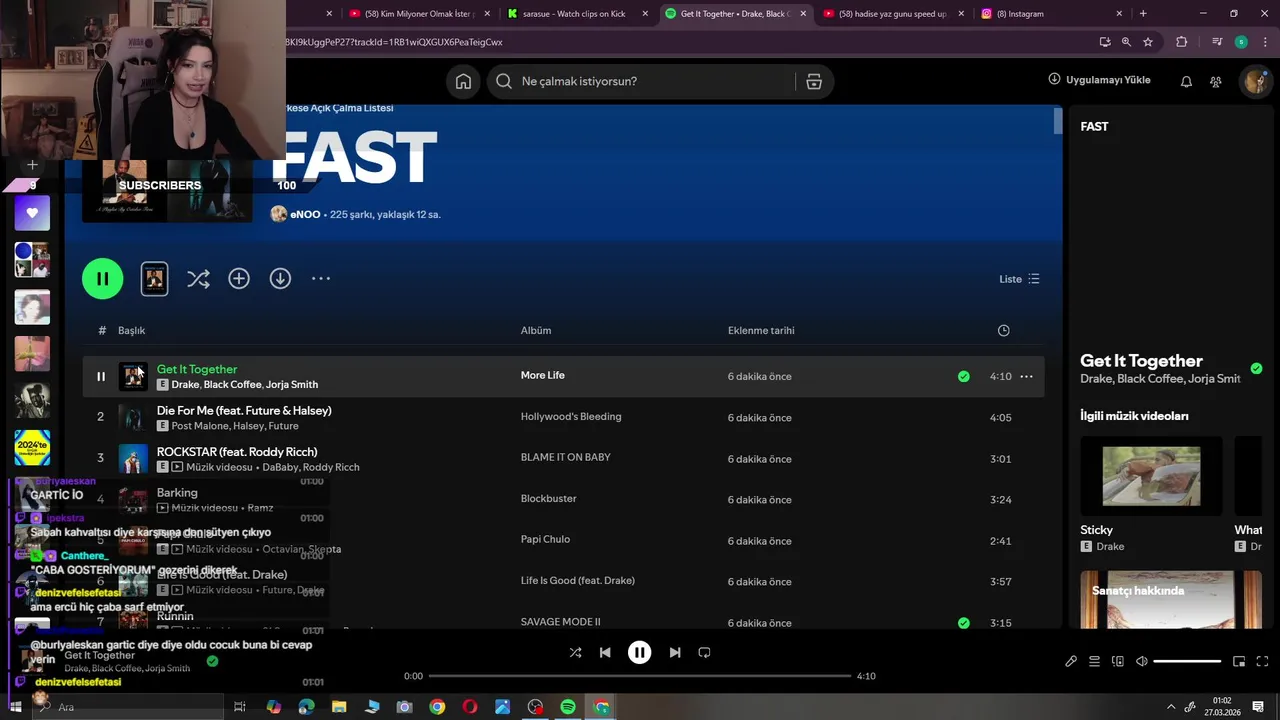Go to Spotify home via the house icon
The width and height of the screenshot is (1280, 720).
pos(463,82)
